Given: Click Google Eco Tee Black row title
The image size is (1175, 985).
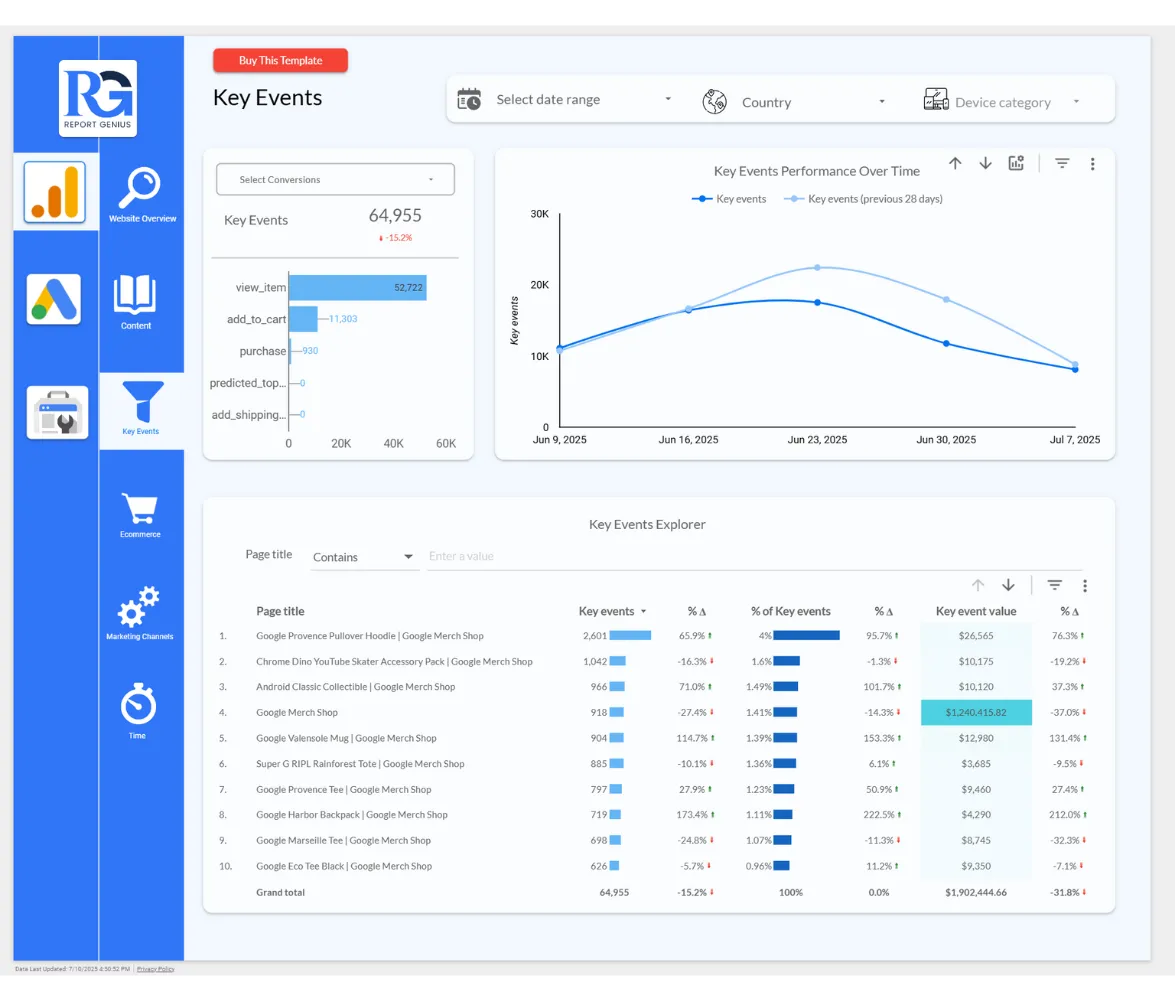Looking at the screenshot, I should pyautogui.click(x=344, y=867).
